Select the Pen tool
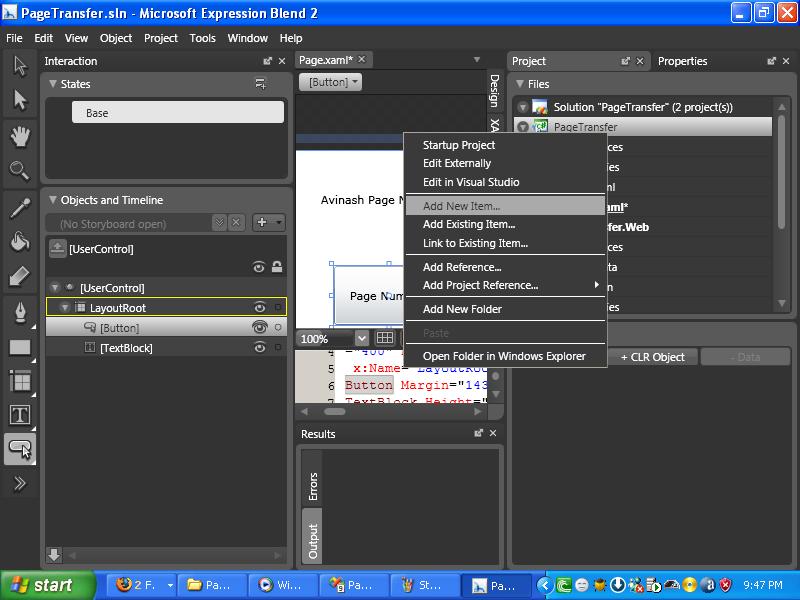Image resolution: width=800 pixels, height=600 pixels. tap(20, 312)
